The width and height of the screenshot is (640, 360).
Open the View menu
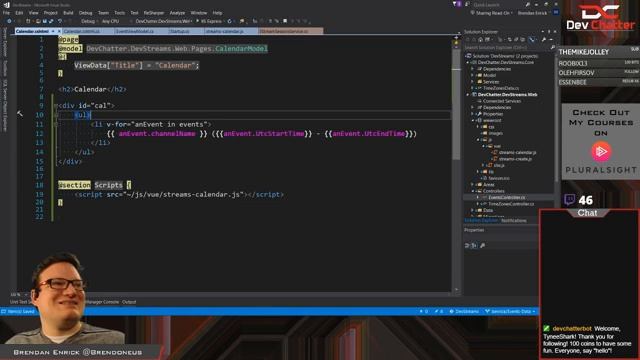pos(33,13)
